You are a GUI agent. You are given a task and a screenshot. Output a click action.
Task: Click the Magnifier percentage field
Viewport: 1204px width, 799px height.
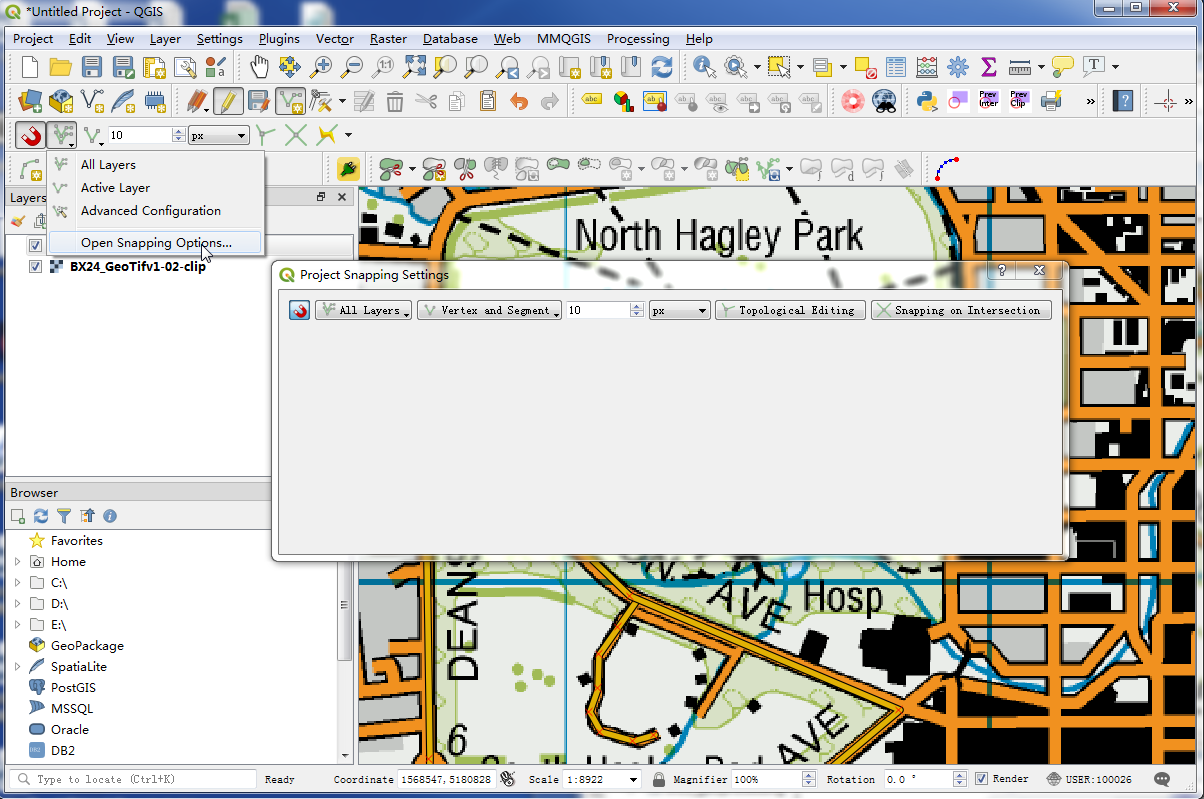(x=766, y=780)
